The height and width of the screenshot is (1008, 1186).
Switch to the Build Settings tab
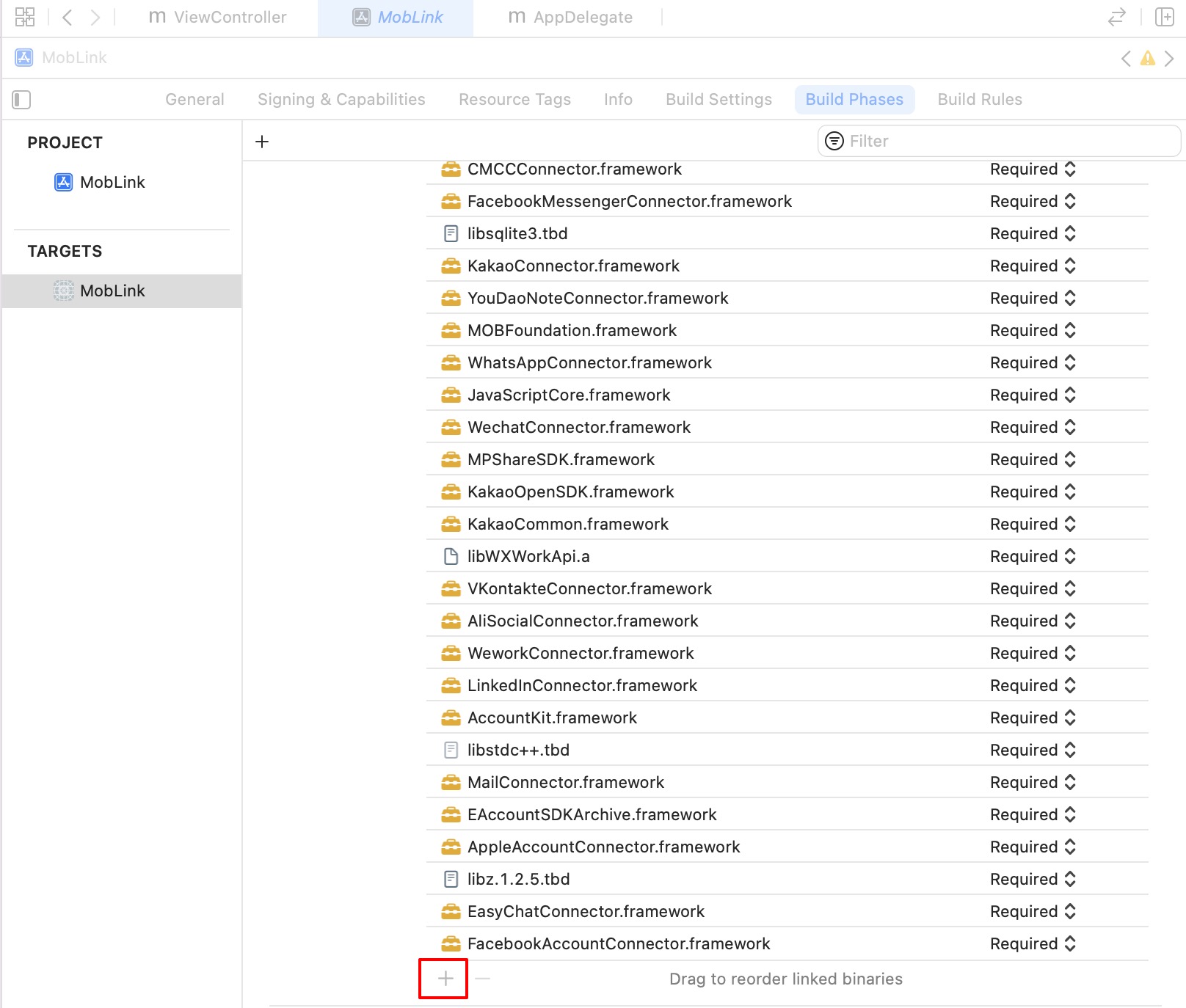click(718, 99)
